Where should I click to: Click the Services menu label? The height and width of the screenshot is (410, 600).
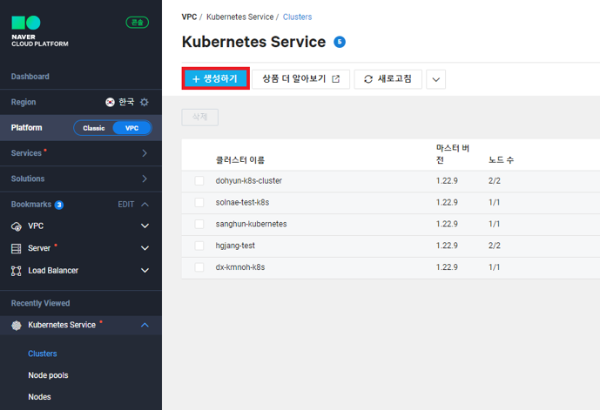coord(26,153)
